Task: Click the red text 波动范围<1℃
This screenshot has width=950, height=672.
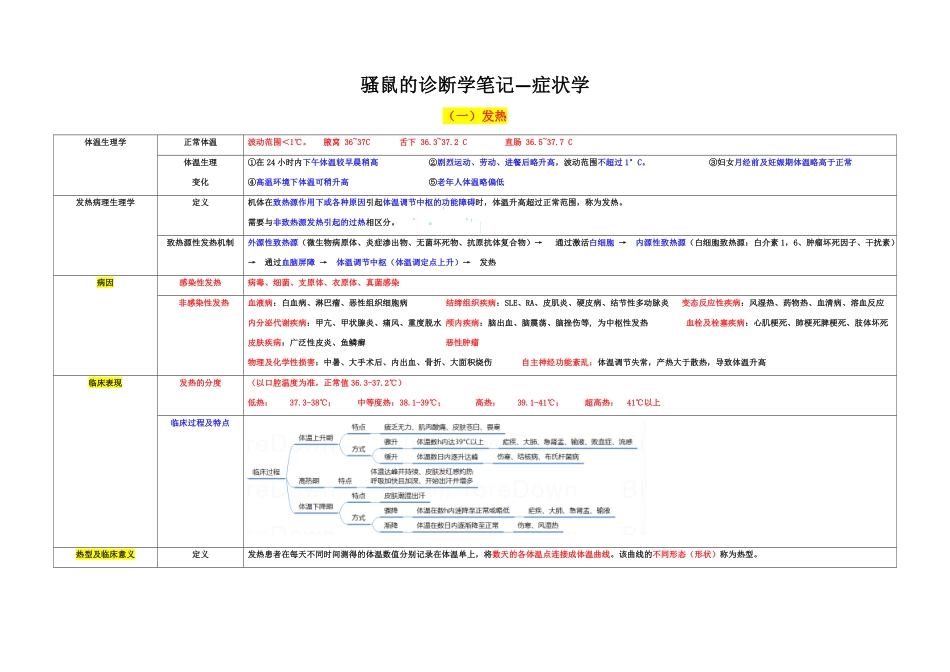Action: (276, 142)
